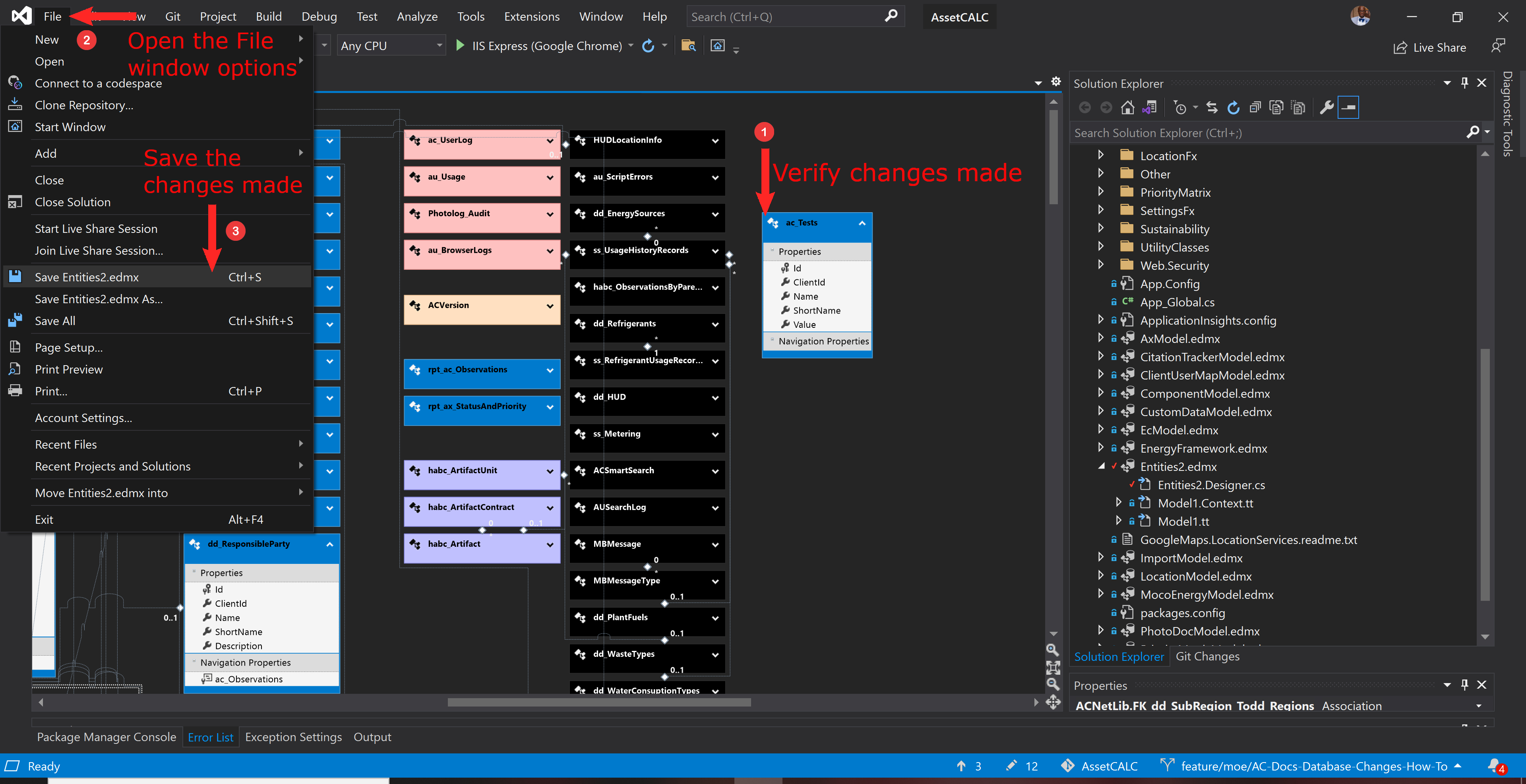1526x784 pixels.
Task: Open Diagnostic Tools side tab
Action: (1508, 114)
